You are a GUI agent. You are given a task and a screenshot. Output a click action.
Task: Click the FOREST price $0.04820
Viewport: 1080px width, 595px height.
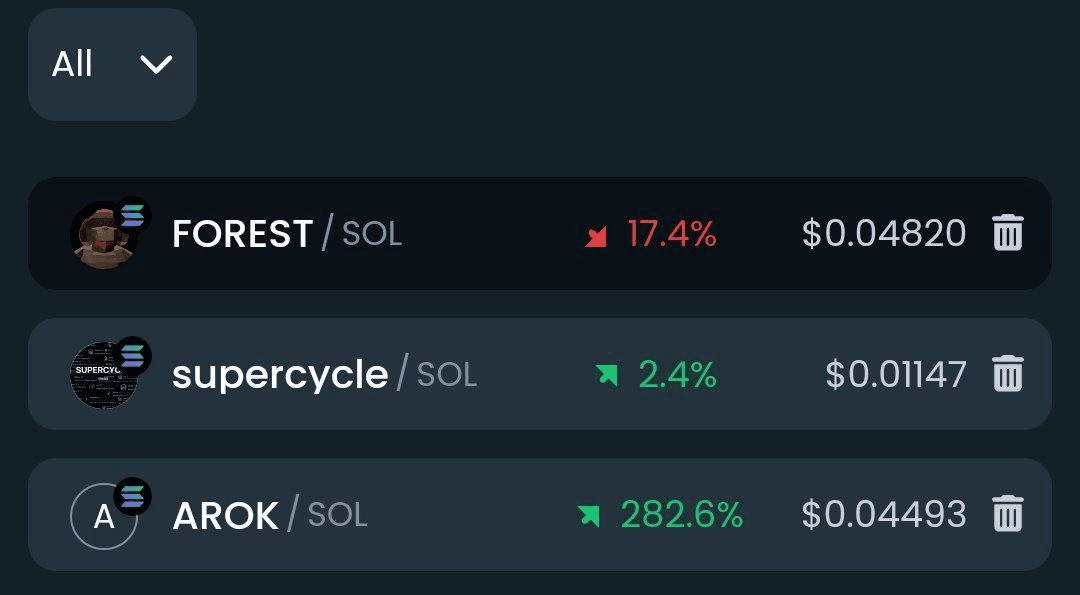[x=884, y=233]
